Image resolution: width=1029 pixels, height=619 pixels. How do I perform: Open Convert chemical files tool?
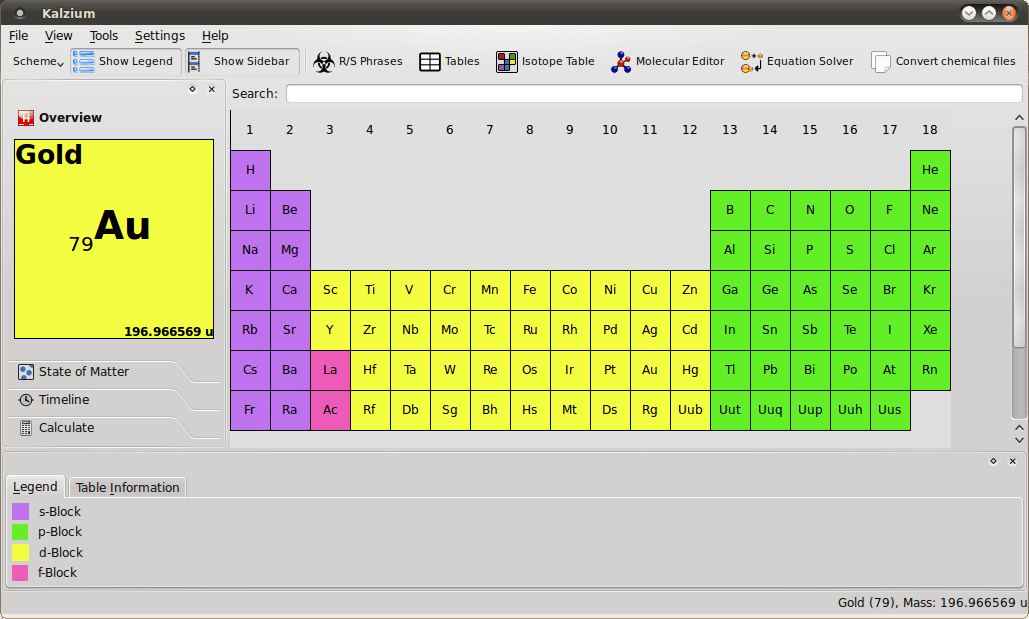944,61
